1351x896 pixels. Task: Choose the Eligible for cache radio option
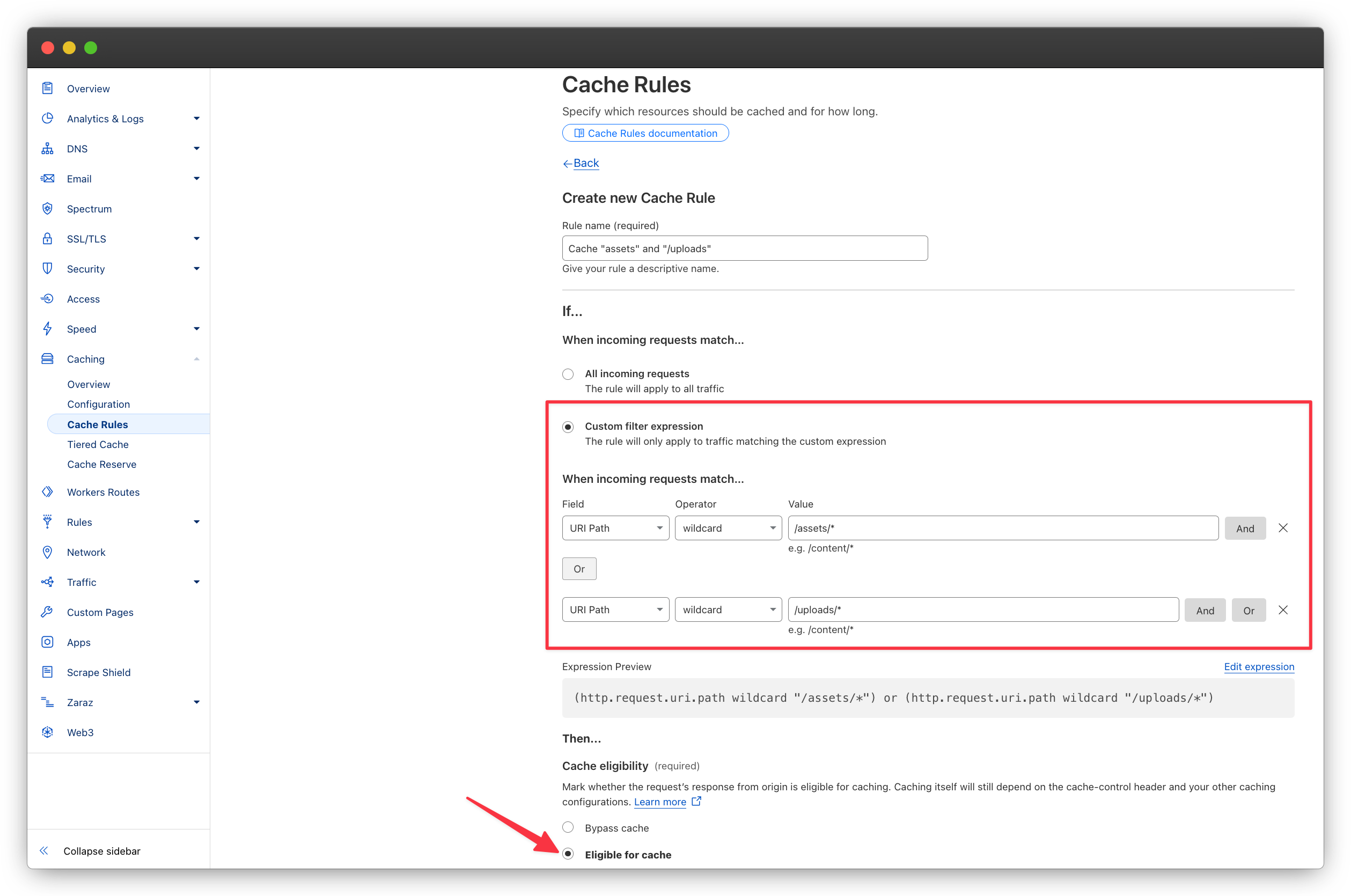coord(568,854)
